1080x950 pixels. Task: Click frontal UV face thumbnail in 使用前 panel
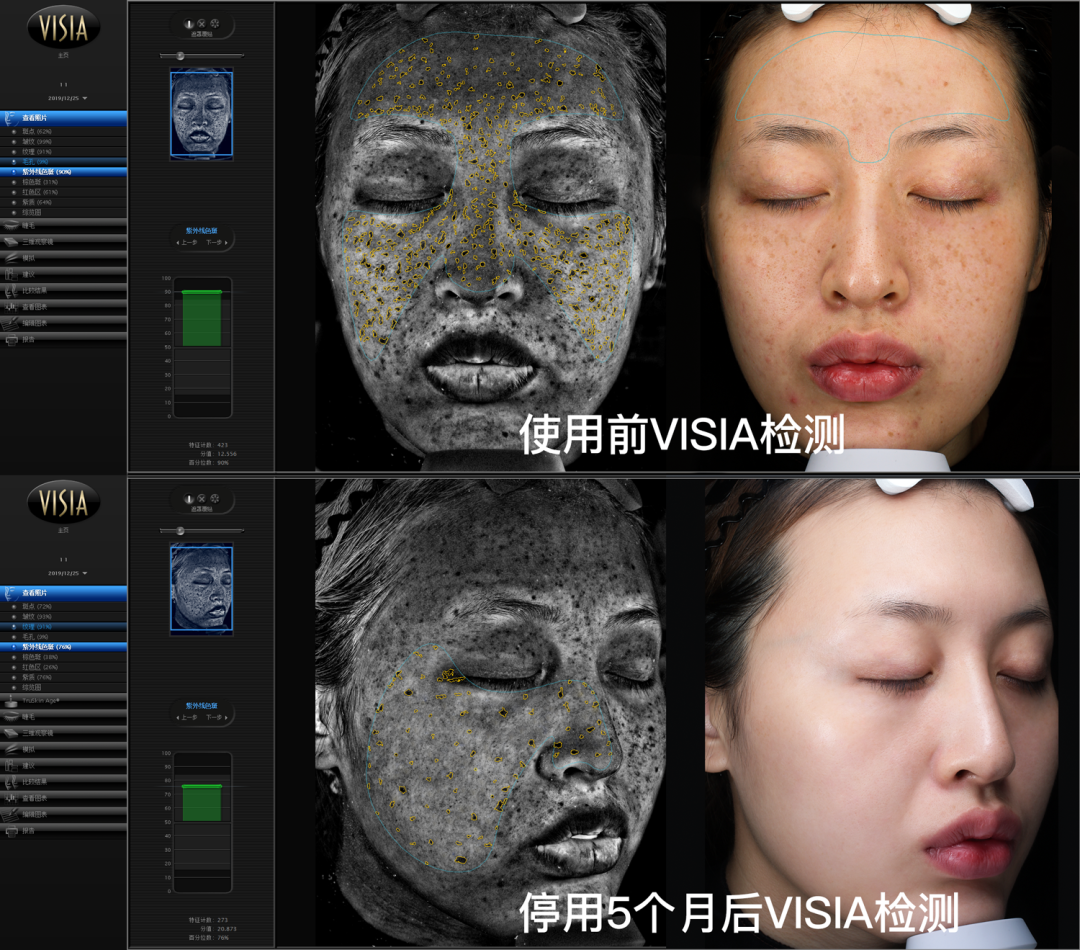pyautogui.click(x=201, y=114)
